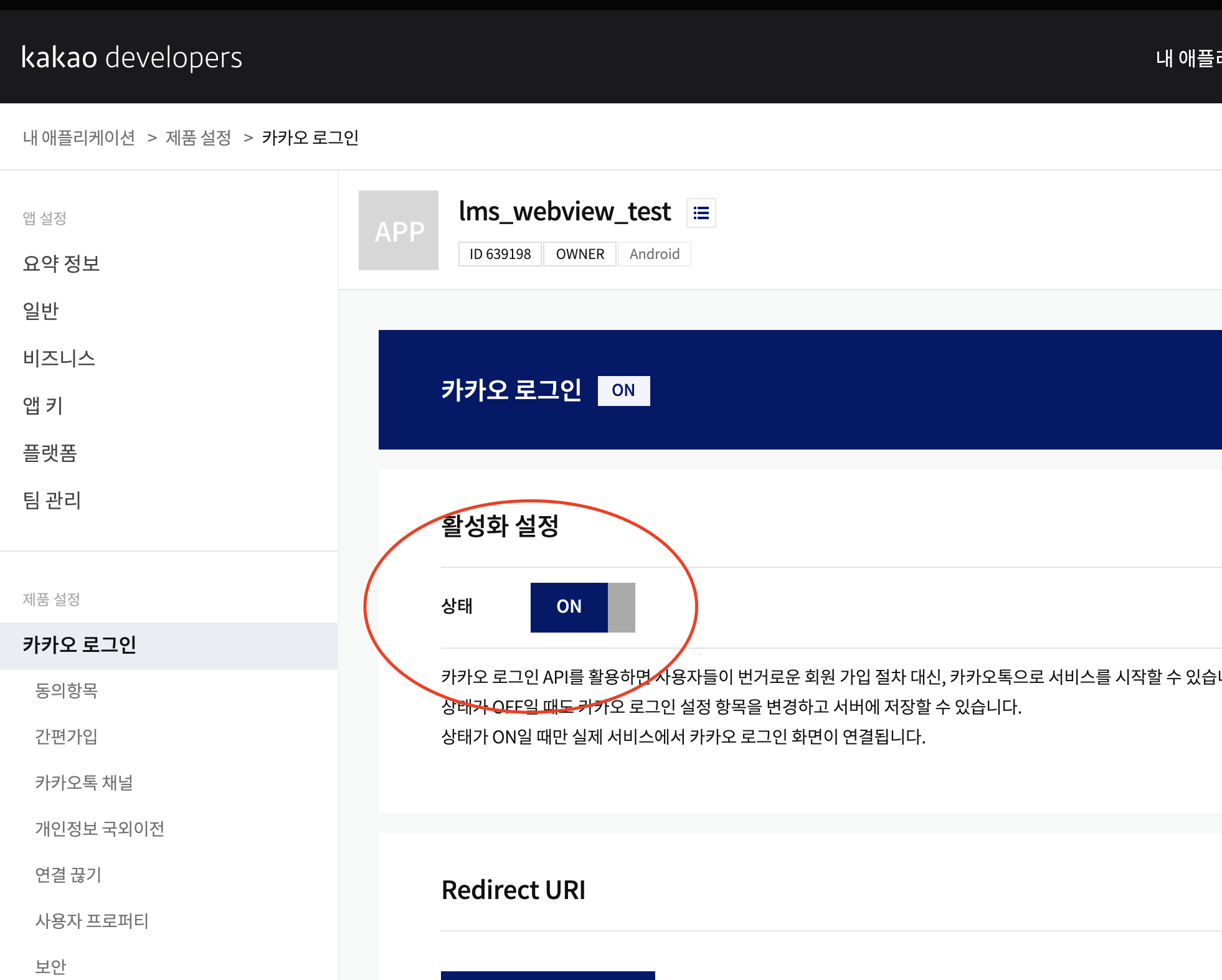Open 팀 관리 in the sidebar
Image resolution: width=1222 pixels, height=980 pixels.
[52, 500]
